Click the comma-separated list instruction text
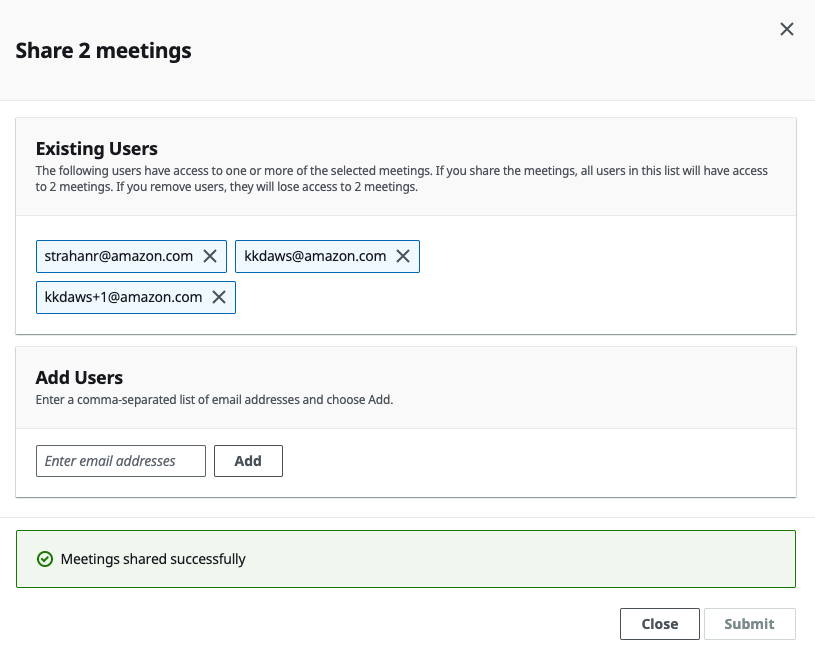 pos(214,399)
